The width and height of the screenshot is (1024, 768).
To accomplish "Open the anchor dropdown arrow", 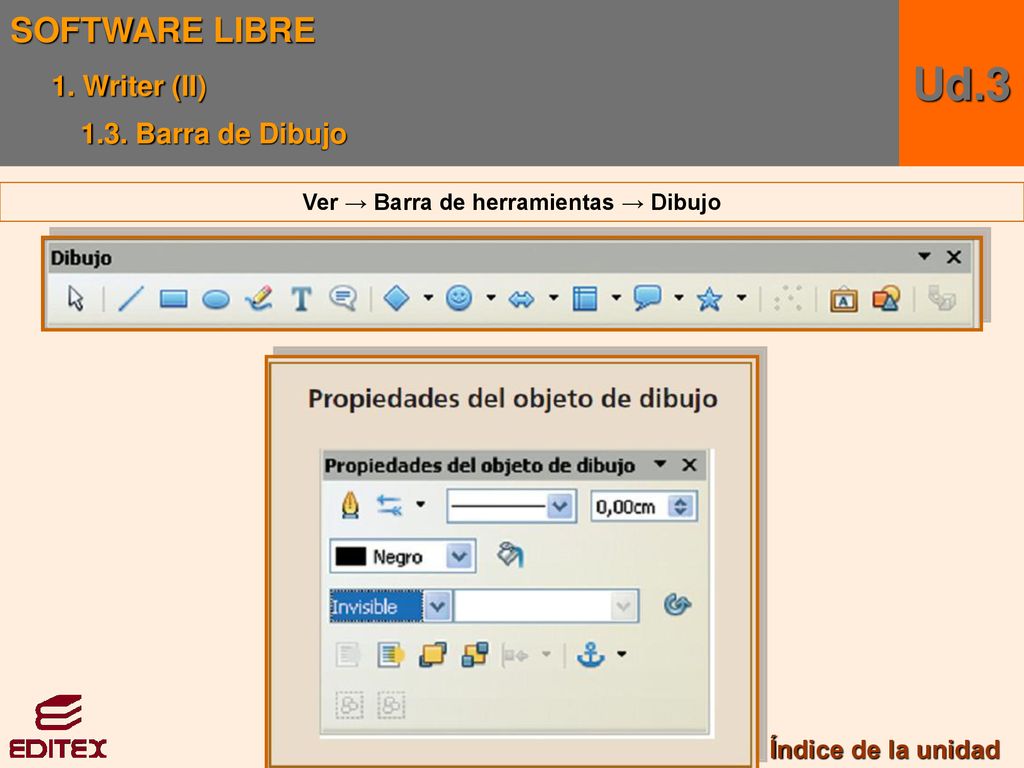I will pos(622,654).
